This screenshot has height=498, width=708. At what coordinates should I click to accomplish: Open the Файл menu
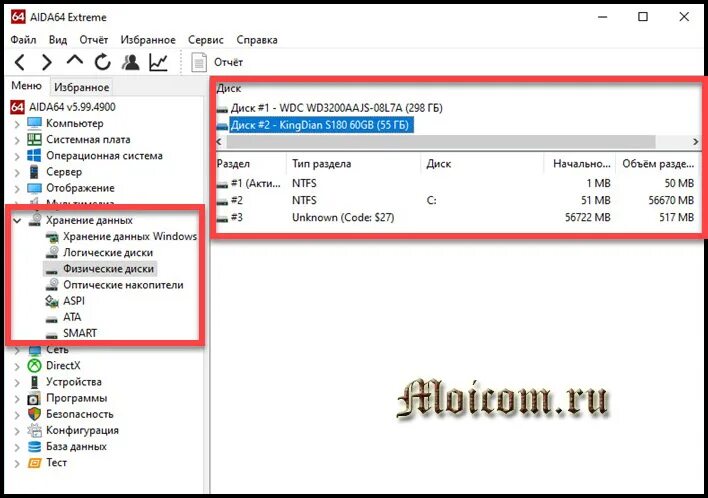point(23,40)
